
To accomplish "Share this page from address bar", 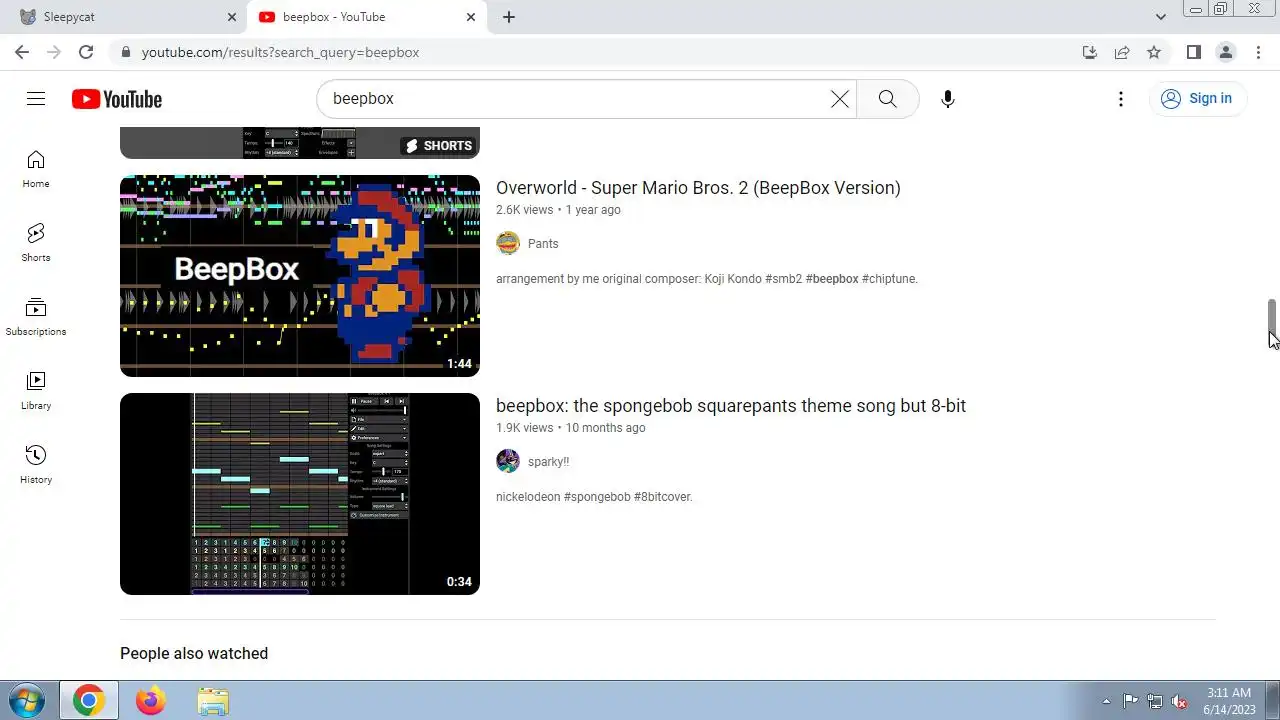I will (x=1122, y=52).
